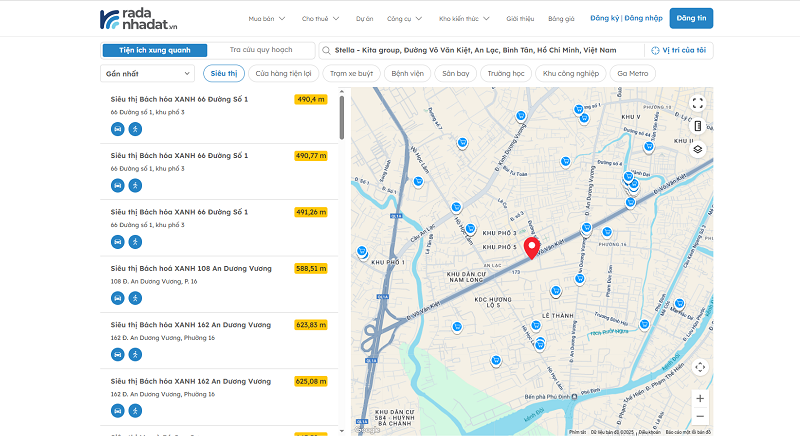This screenshot has width=800, height=443.
Task: Go to the Dự án page
Action: pos(364,18)
